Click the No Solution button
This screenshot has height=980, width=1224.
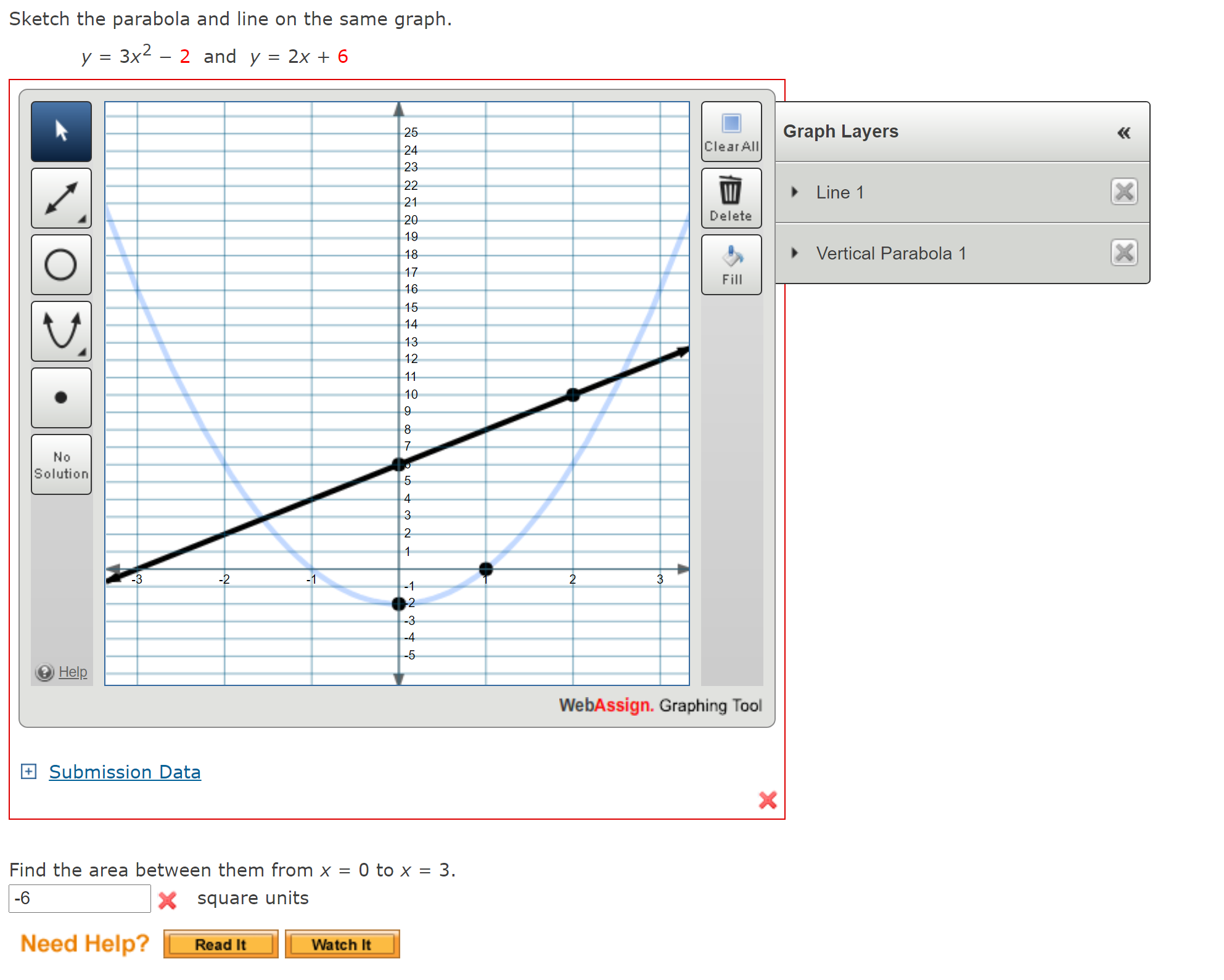61,465
